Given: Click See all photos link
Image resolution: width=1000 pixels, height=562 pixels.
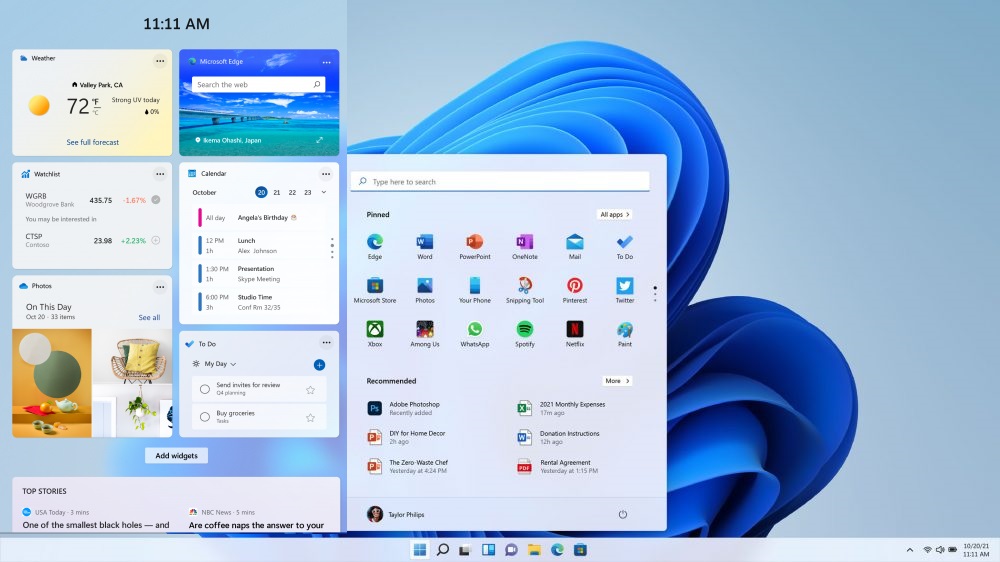Looking at the screenshot, I should click(x=149, y=317).
